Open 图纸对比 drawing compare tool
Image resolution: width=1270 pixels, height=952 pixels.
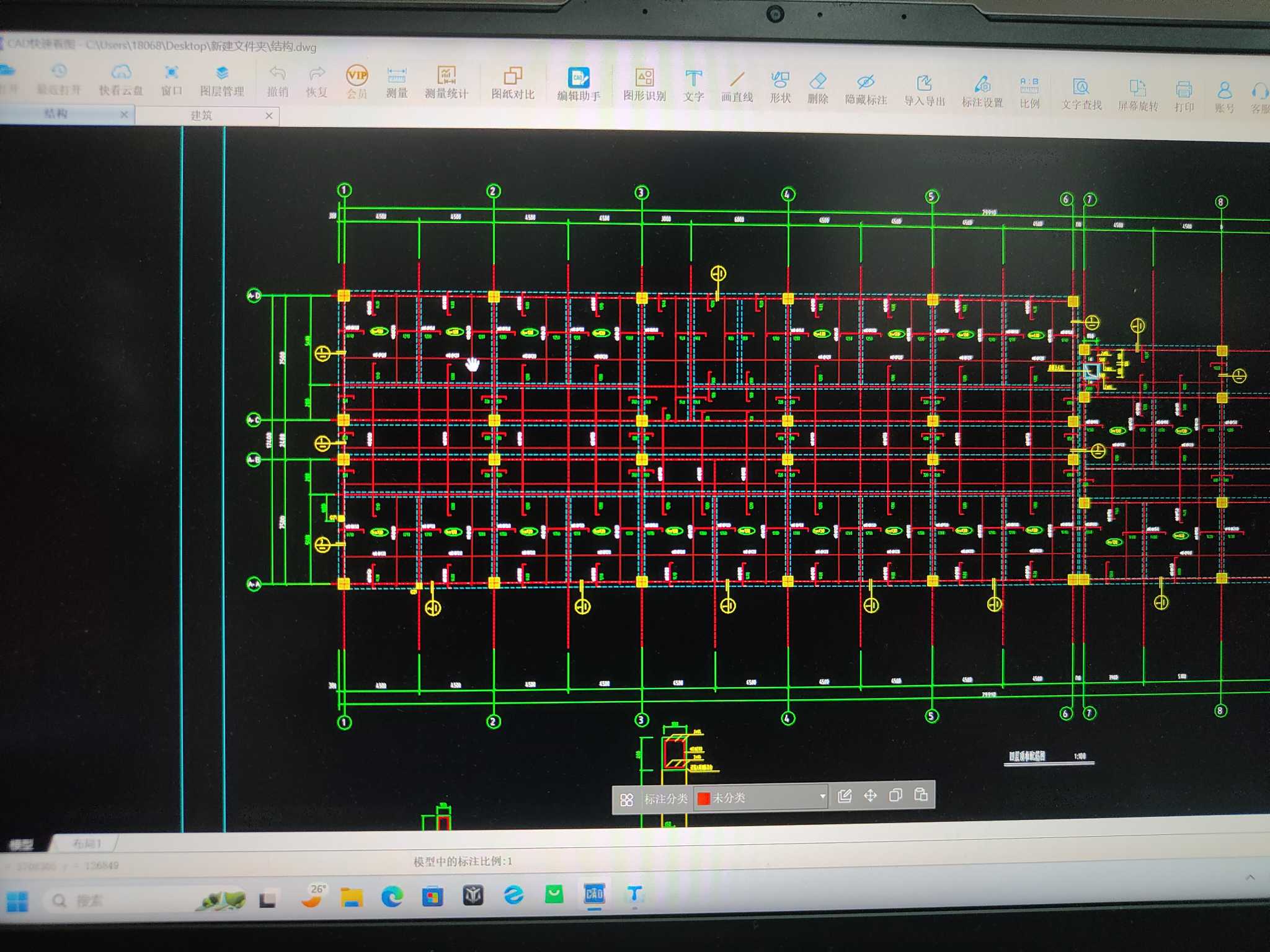pos(513,84)
